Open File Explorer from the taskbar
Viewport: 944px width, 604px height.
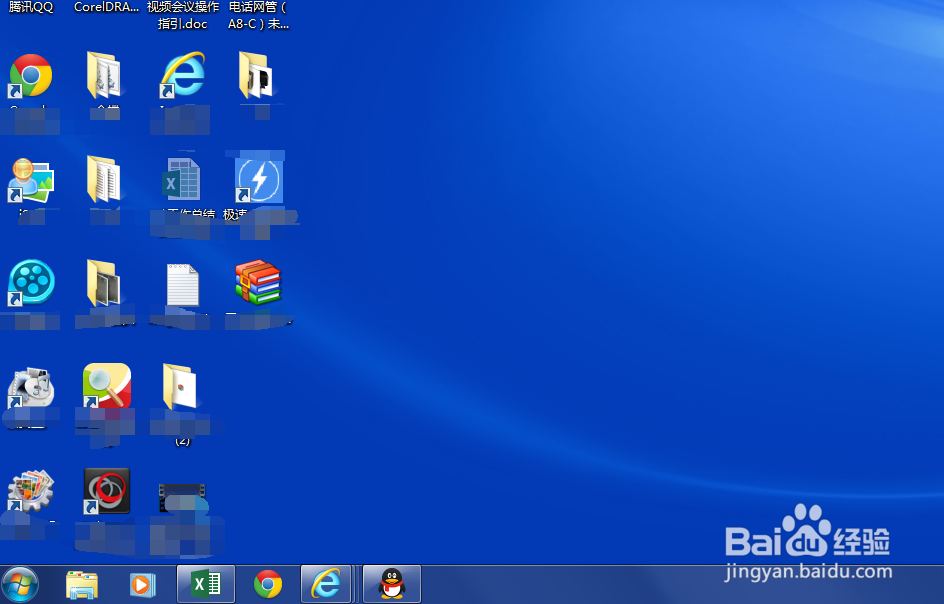[82, 585]
